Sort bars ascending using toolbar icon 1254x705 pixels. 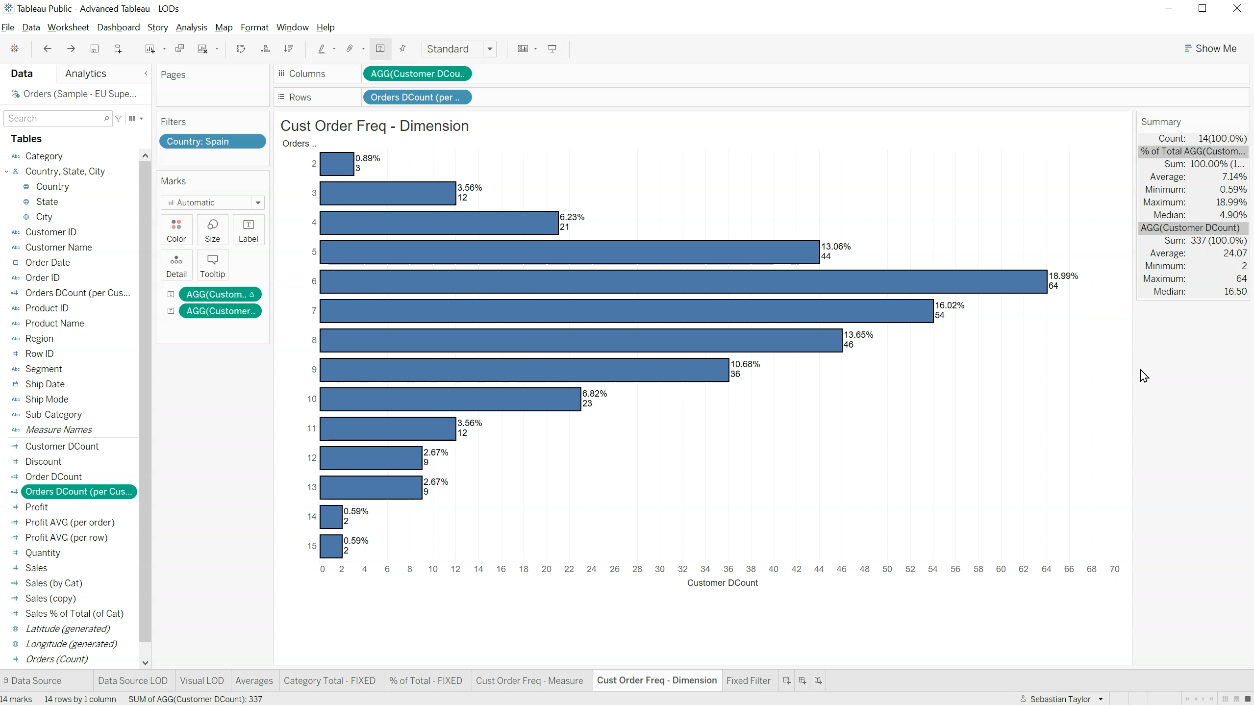(x=265, y=49)
